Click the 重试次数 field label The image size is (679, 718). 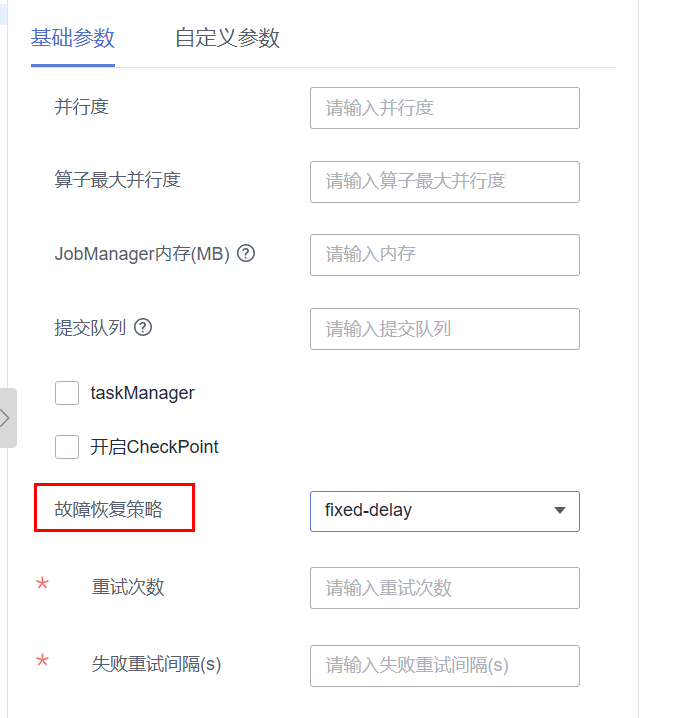coord(128,587)
